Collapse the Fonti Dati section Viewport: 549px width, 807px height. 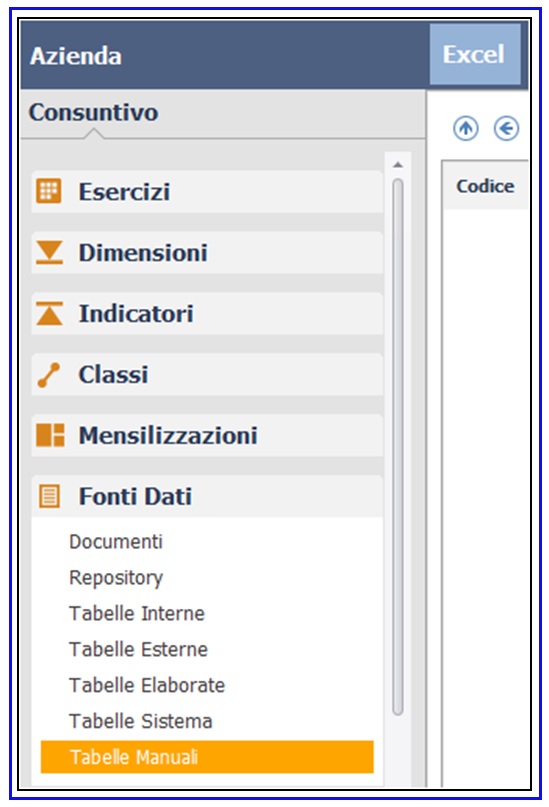pos(207,496)
